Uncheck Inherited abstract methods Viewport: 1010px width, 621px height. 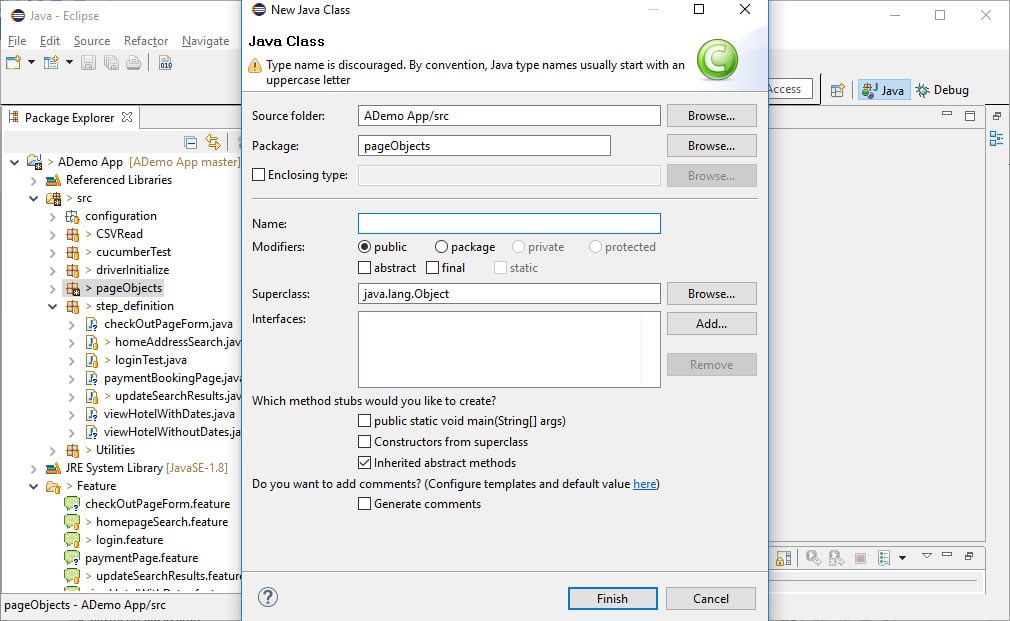click(x=365, y=463)
